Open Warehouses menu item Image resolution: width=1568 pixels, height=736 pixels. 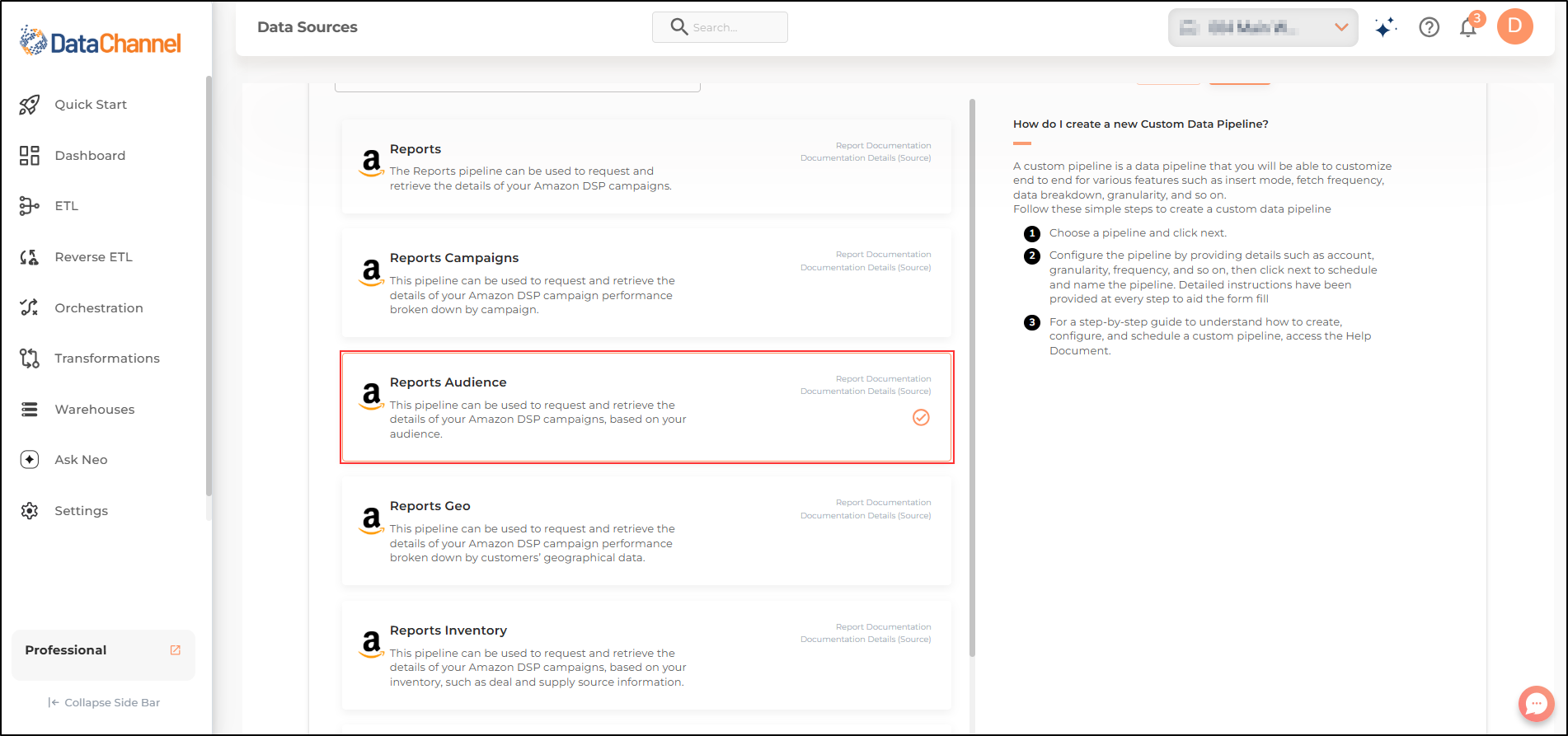[x=95, y=410]
